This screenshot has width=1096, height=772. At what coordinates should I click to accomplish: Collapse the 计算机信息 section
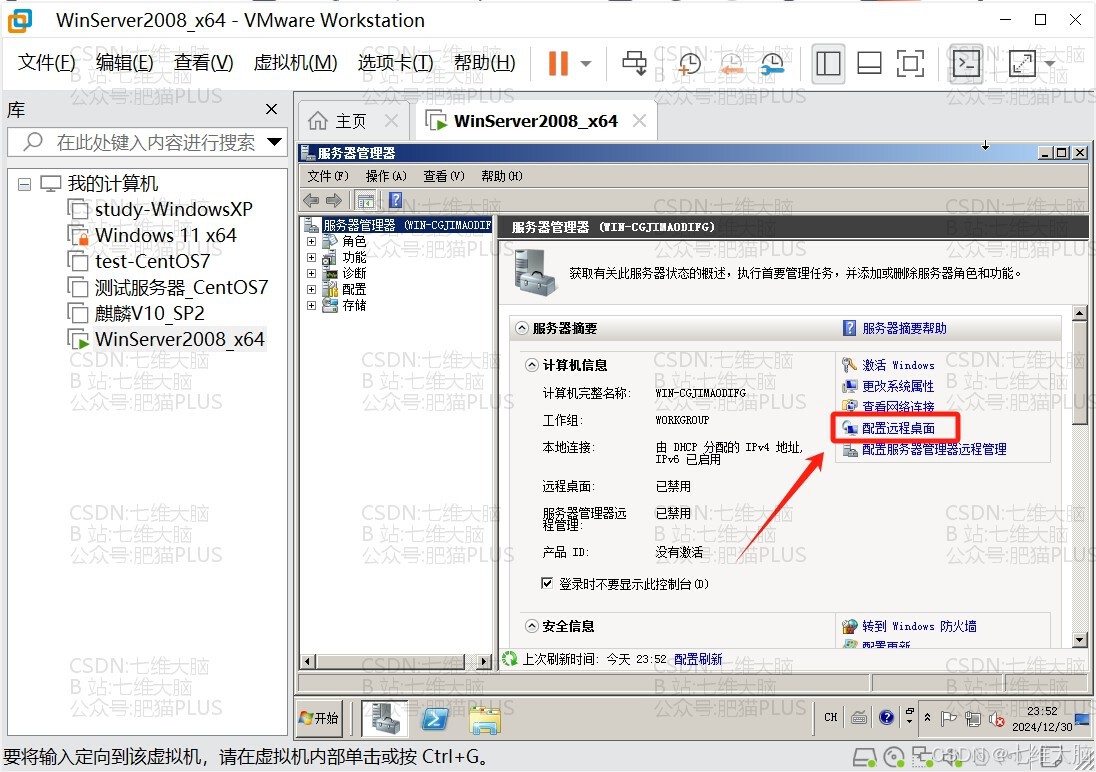pos(532,365)
